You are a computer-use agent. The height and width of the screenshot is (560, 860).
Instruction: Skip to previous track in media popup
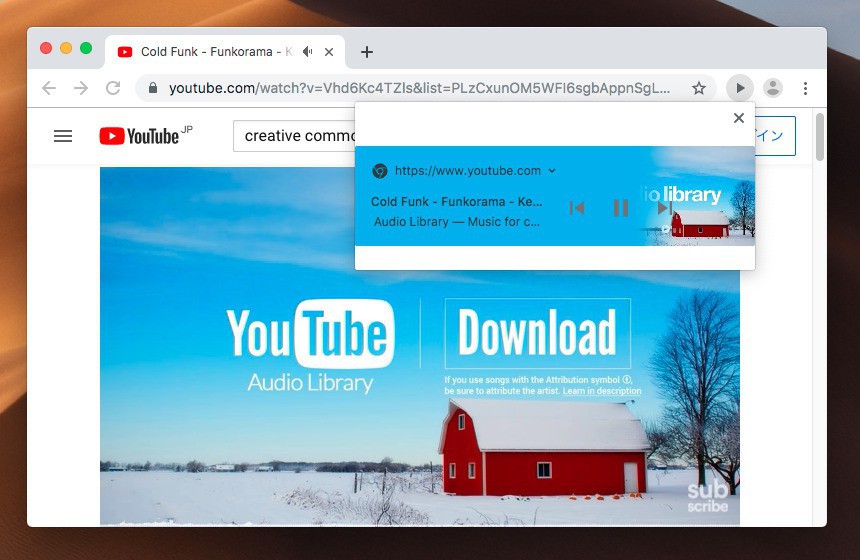tap(577, 208)
